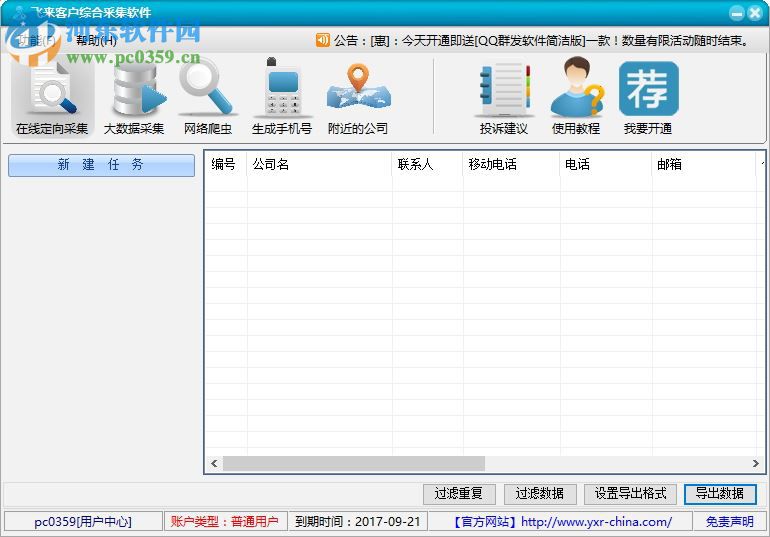Image resolution: width=770 pixels, height=537 pixels.
Task: Sort by the 电话 column header
Action: [x=606, y=164]
